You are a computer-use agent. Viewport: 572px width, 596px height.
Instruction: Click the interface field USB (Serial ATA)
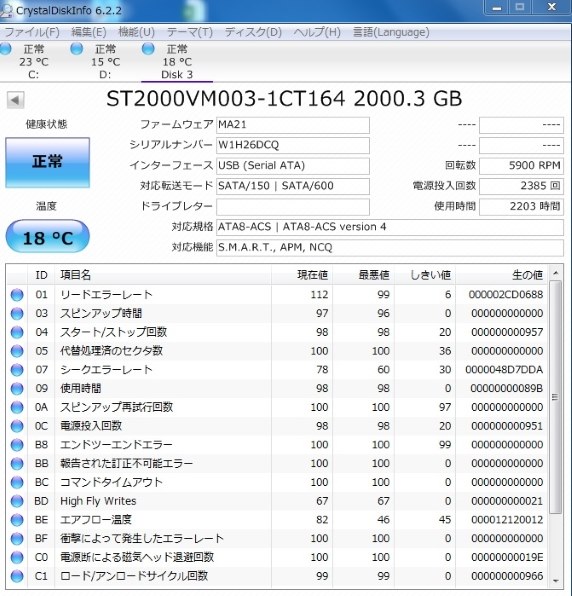[293, 166]
